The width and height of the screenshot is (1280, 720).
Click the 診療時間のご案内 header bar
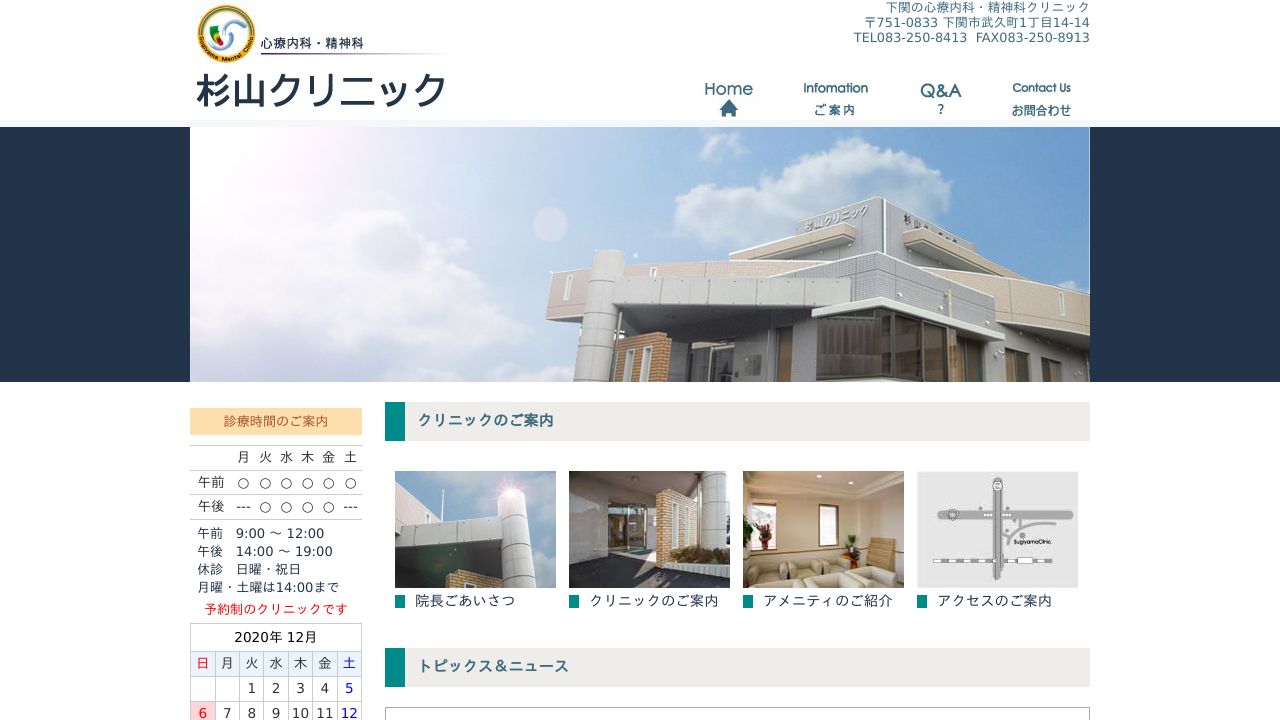[x=275, y=421]
